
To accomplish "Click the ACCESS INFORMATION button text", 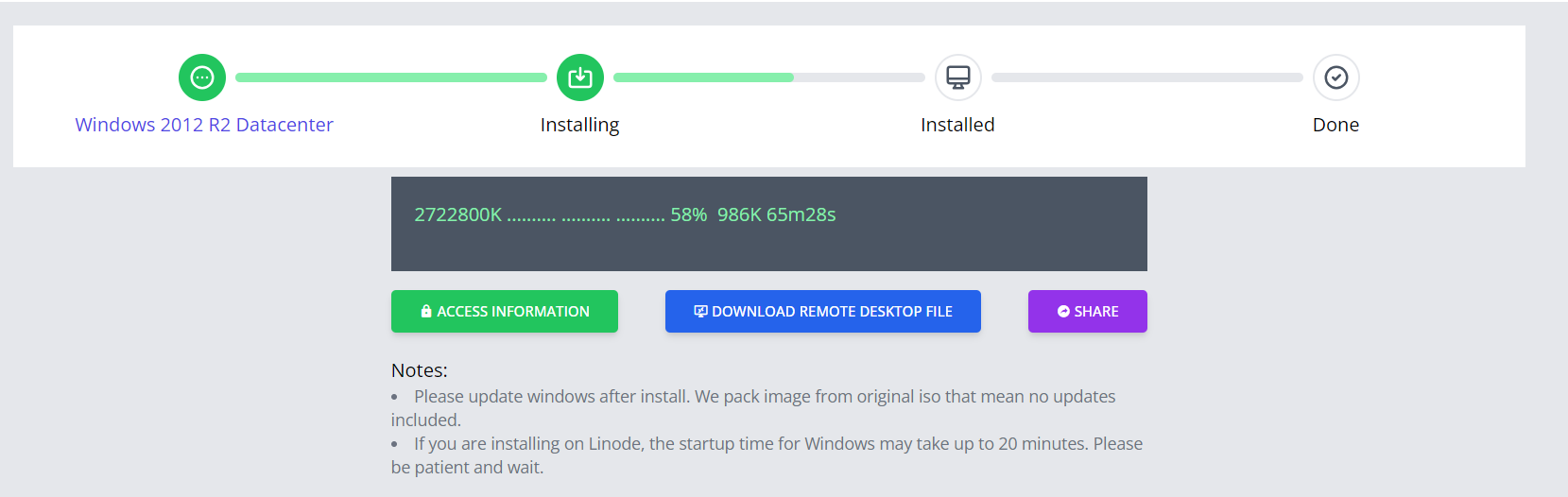I will pyautogui.click(x=513, y=311).
